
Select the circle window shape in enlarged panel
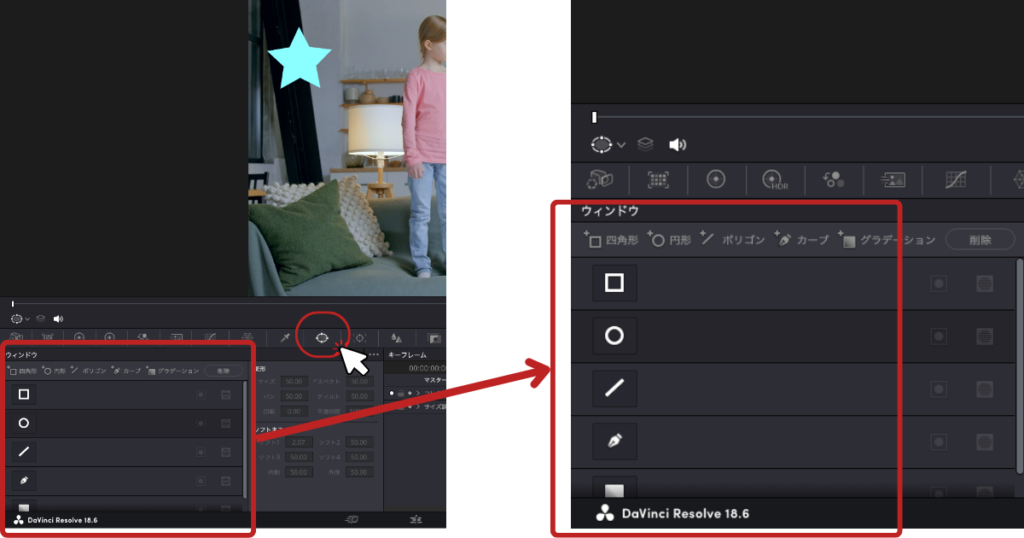click(614, 336)
